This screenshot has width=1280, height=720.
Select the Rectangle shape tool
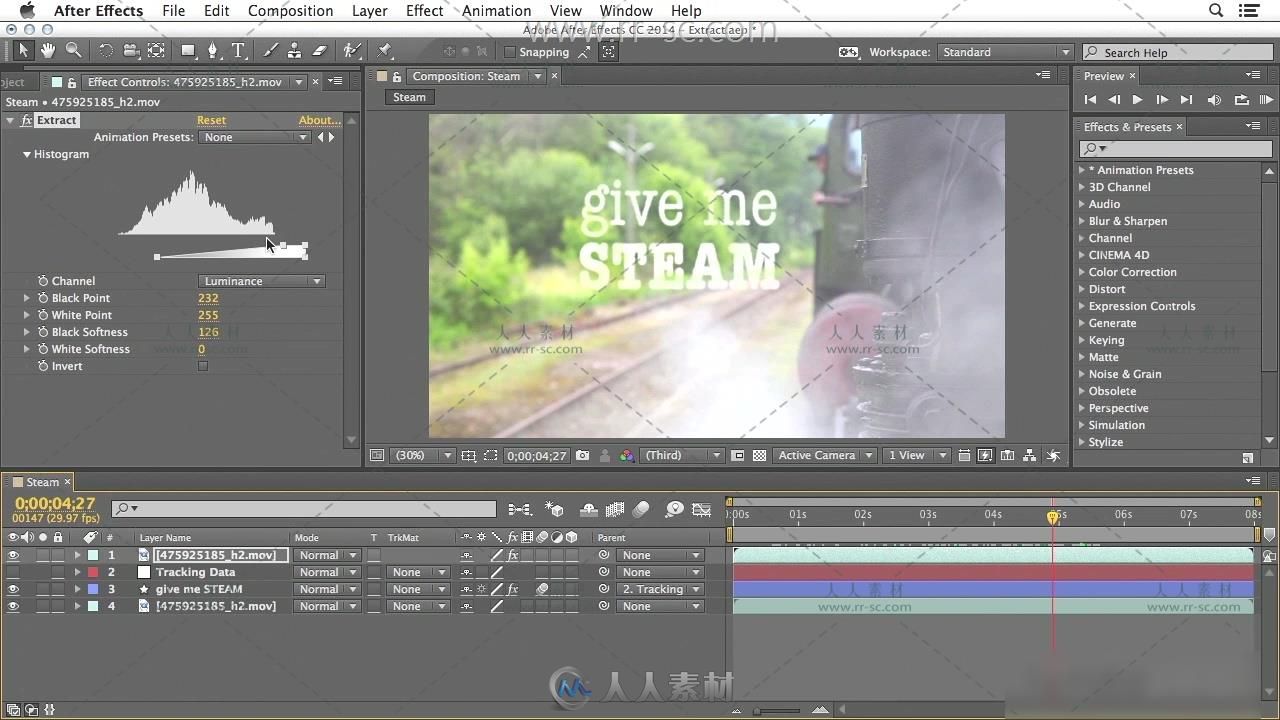(188, 50)
